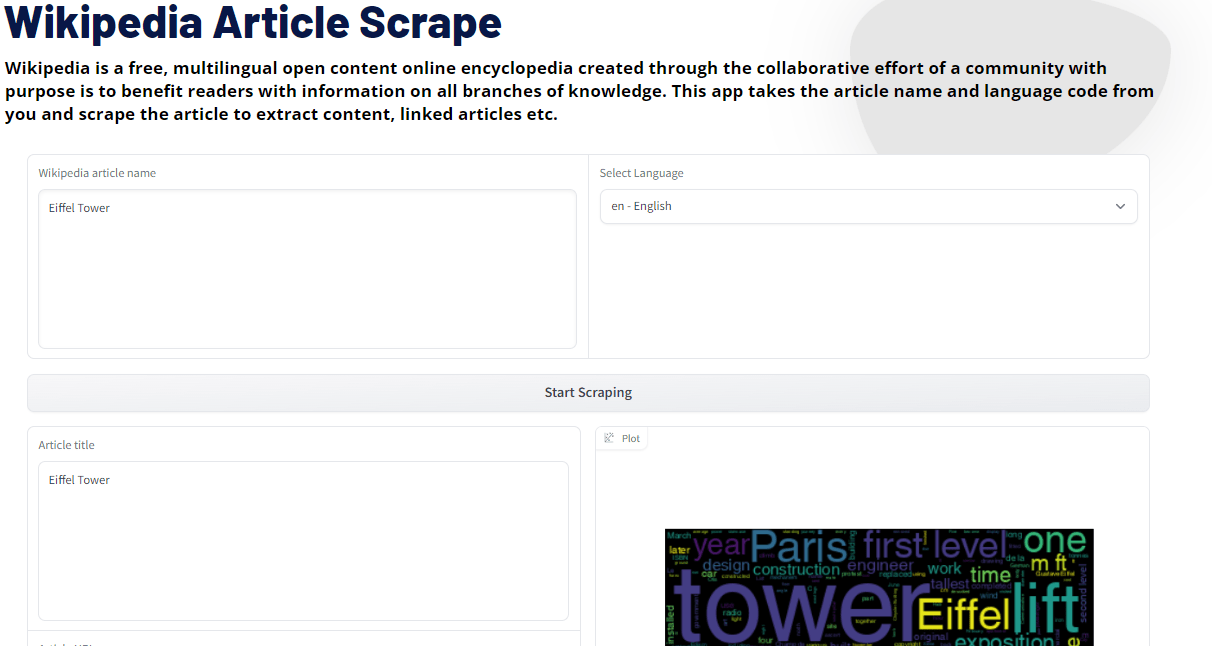Click the word cloud plot image
Image resolution: width=1212 pixels, height=646 pixels.
(x=878, y=587)
